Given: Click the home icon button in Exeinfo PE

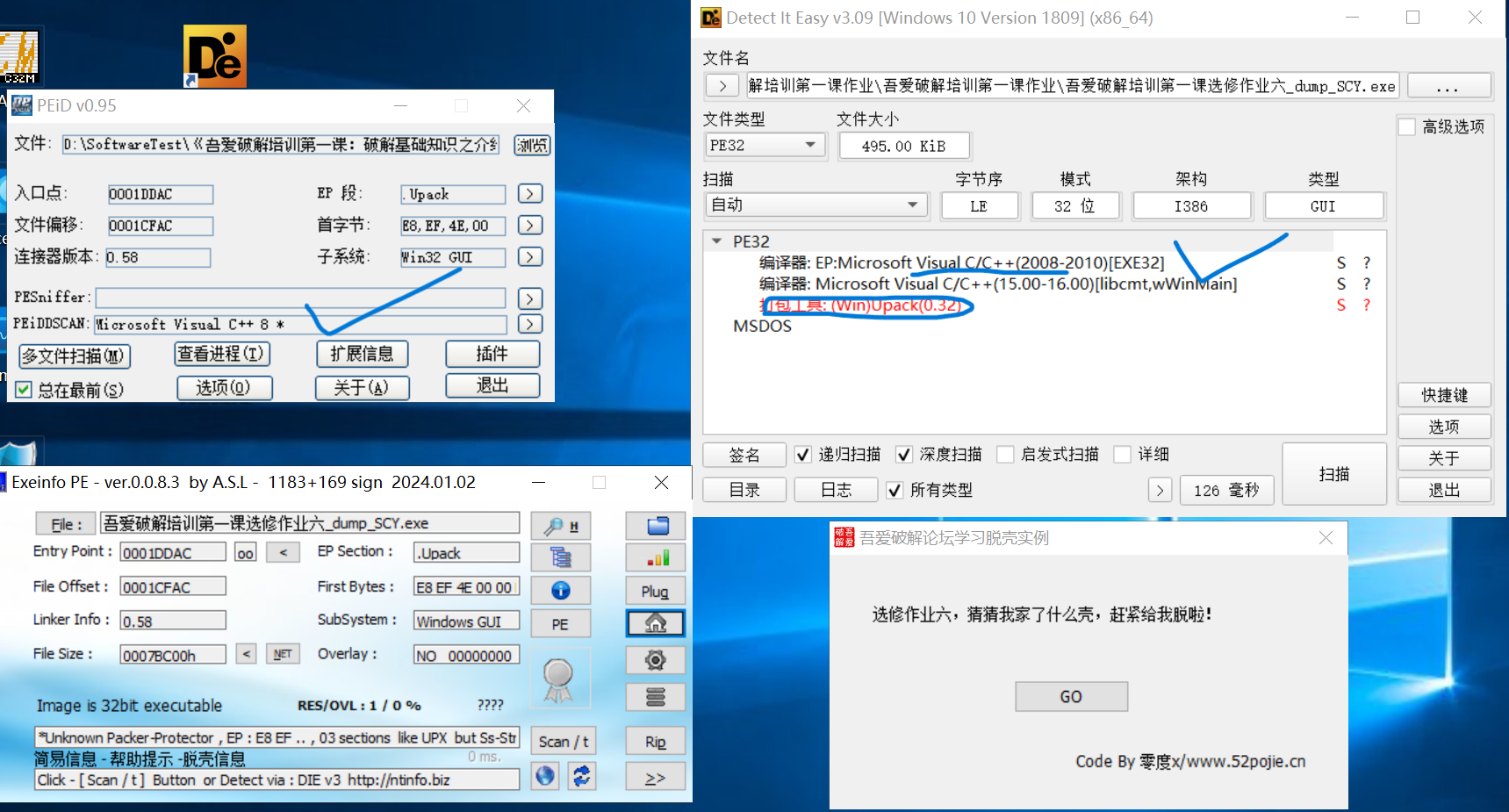Looking at the screenshot, I should (656, 623).
